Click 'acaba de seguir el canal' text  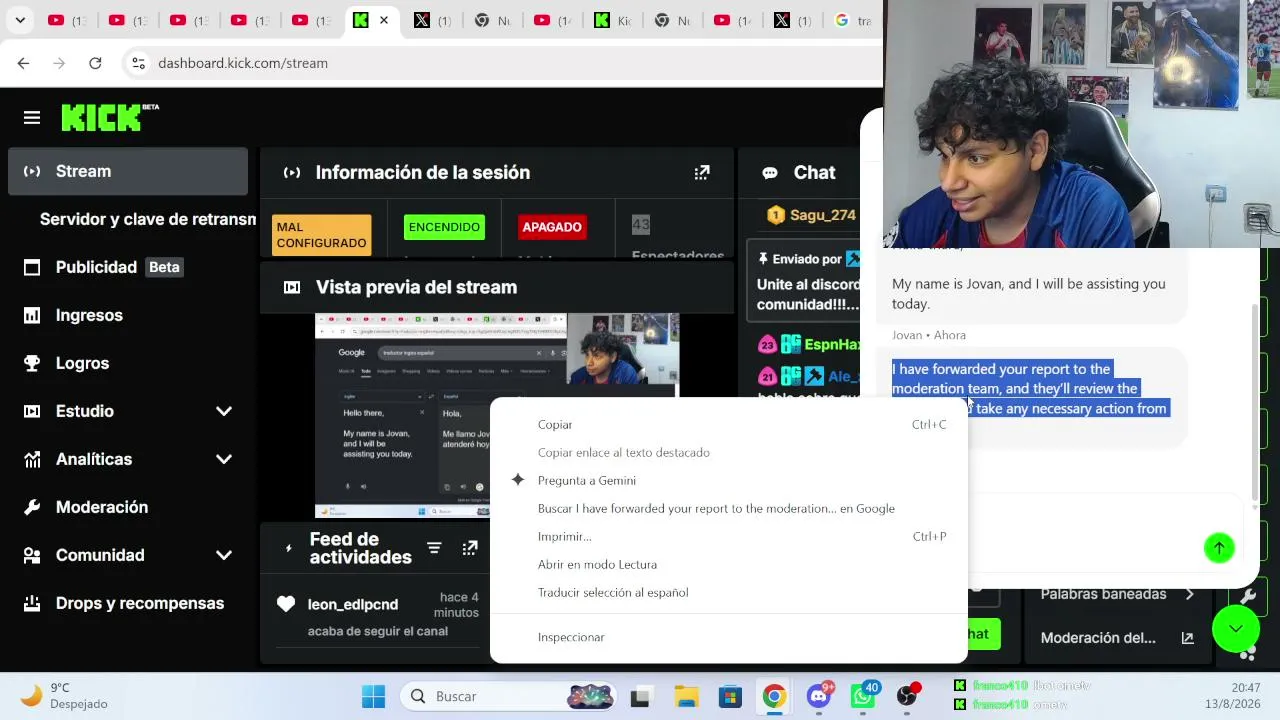pyautogui.click(x=378, y=631)
